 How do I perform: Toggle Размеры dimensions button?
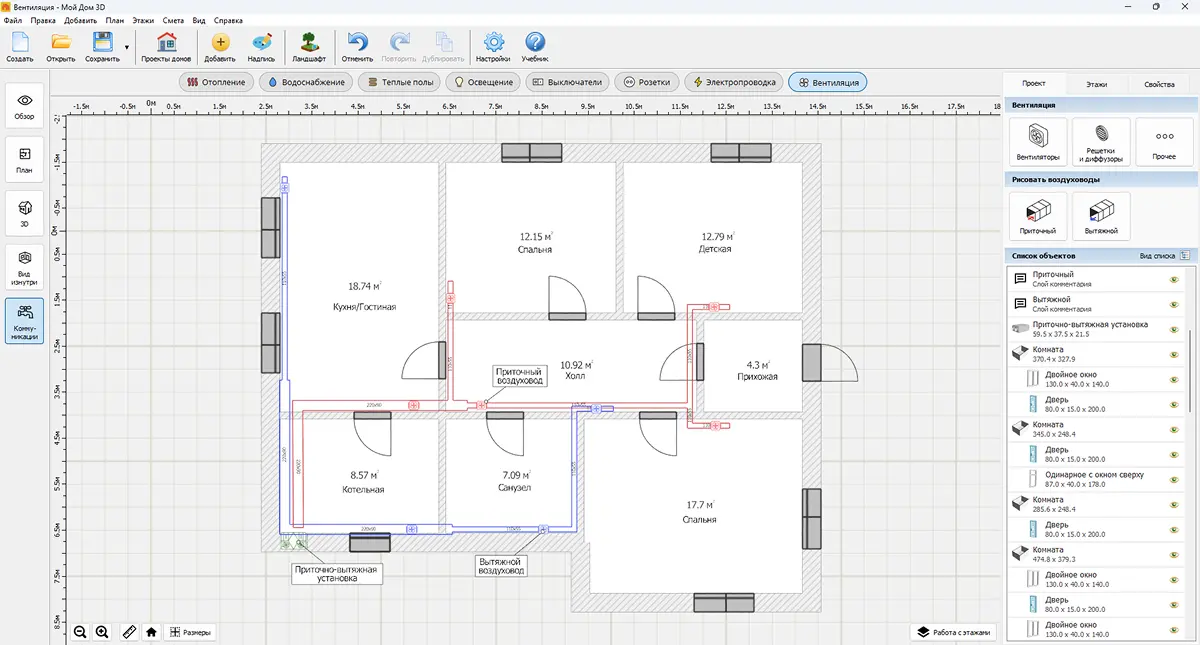[x=190, y=632]
